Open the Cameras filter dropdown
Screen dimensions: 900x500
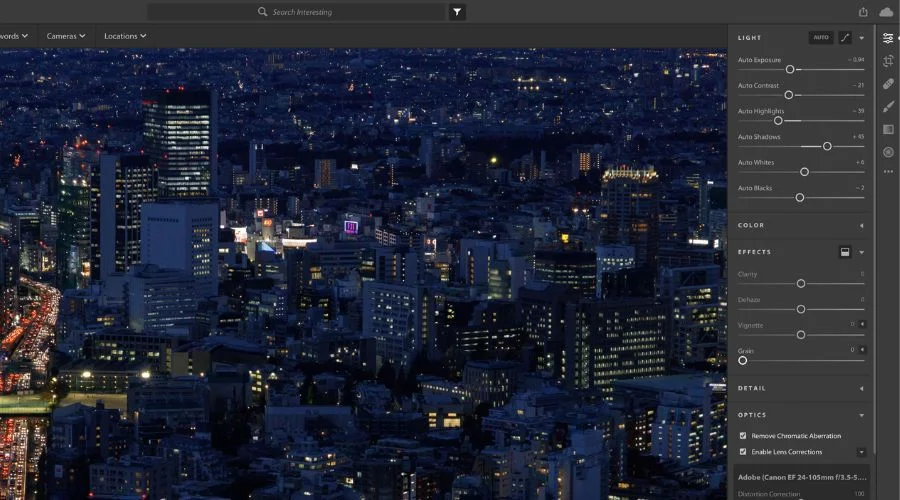click(x=65, y=36)
